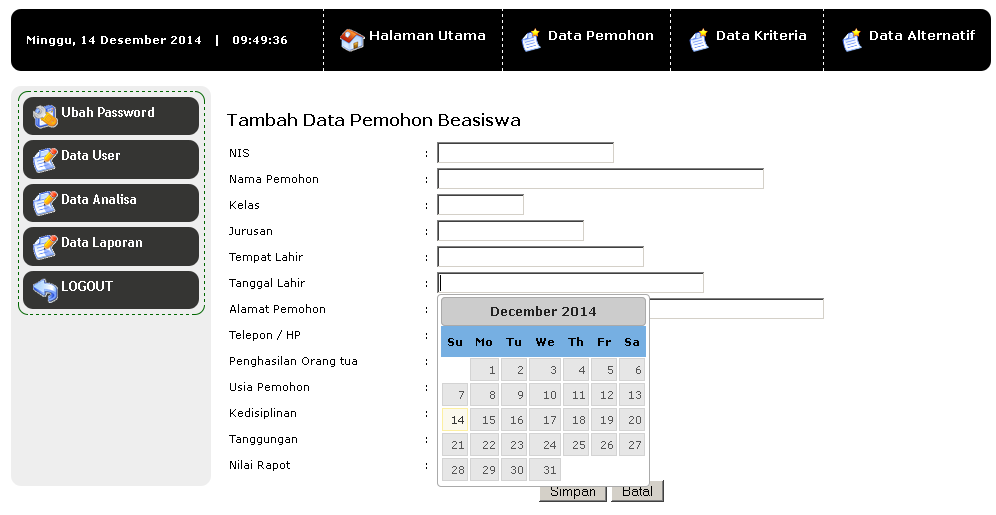Choose day 18 in the datepicker

point(576,420)
